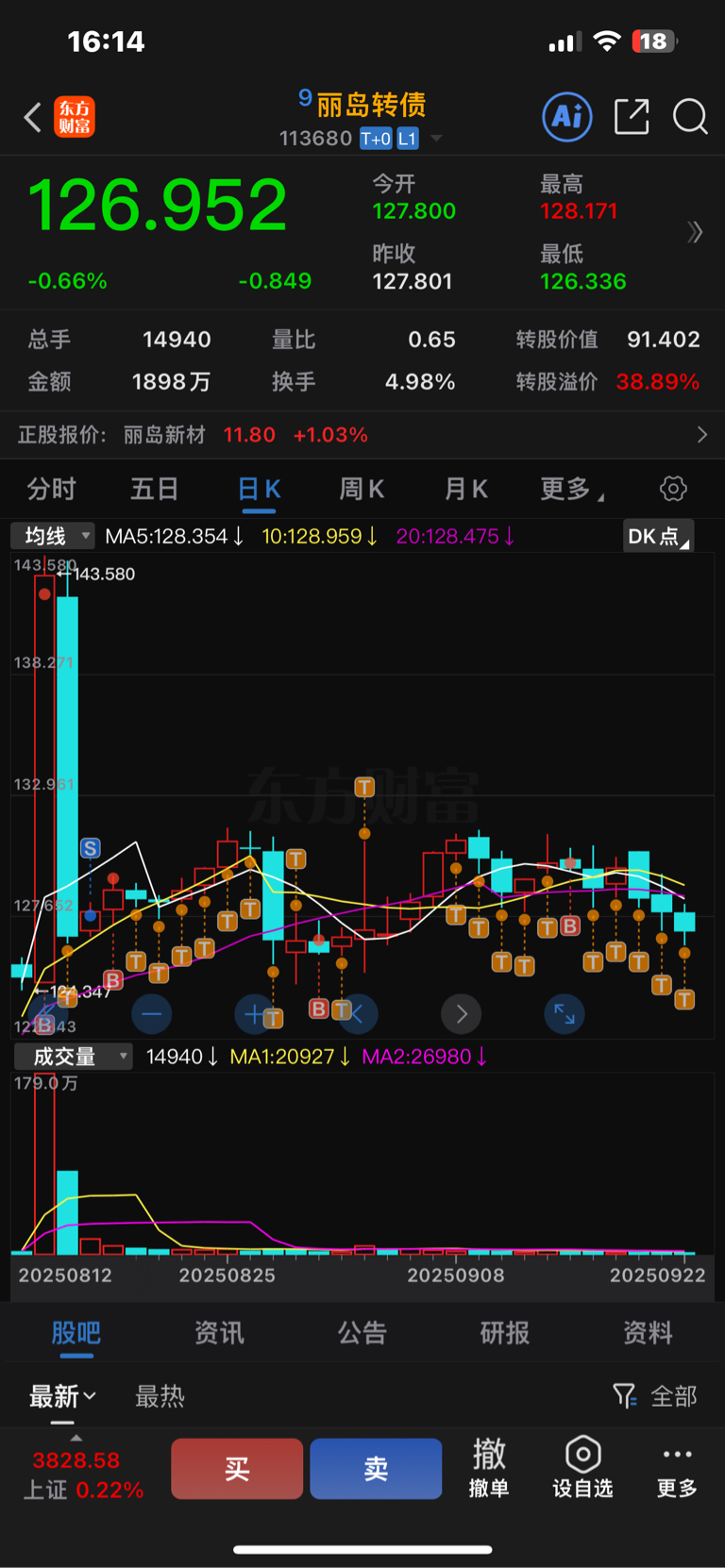
Task: Tap the blue 卖 sell button
Action: pyautogui.click(x=376, y=1468)
